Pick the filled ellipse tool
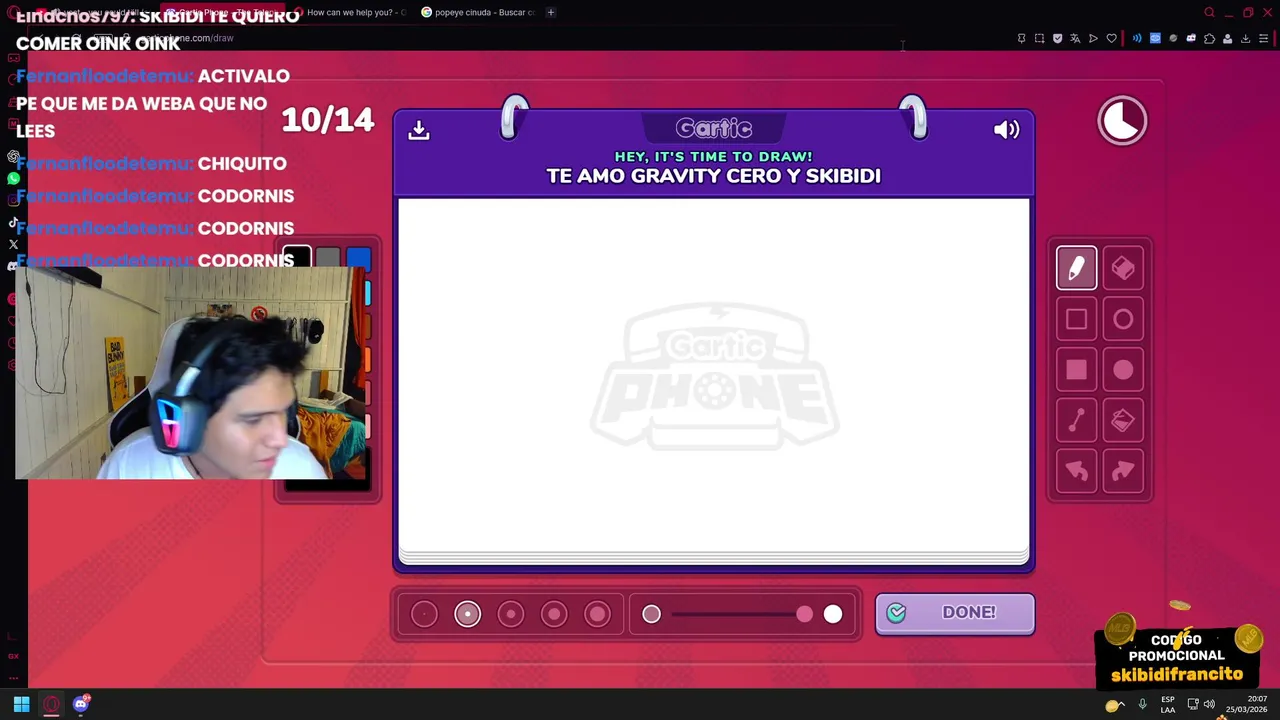Image resolution: width=1280 pixels, height=720 pixels. click(x=1123, y=370)
